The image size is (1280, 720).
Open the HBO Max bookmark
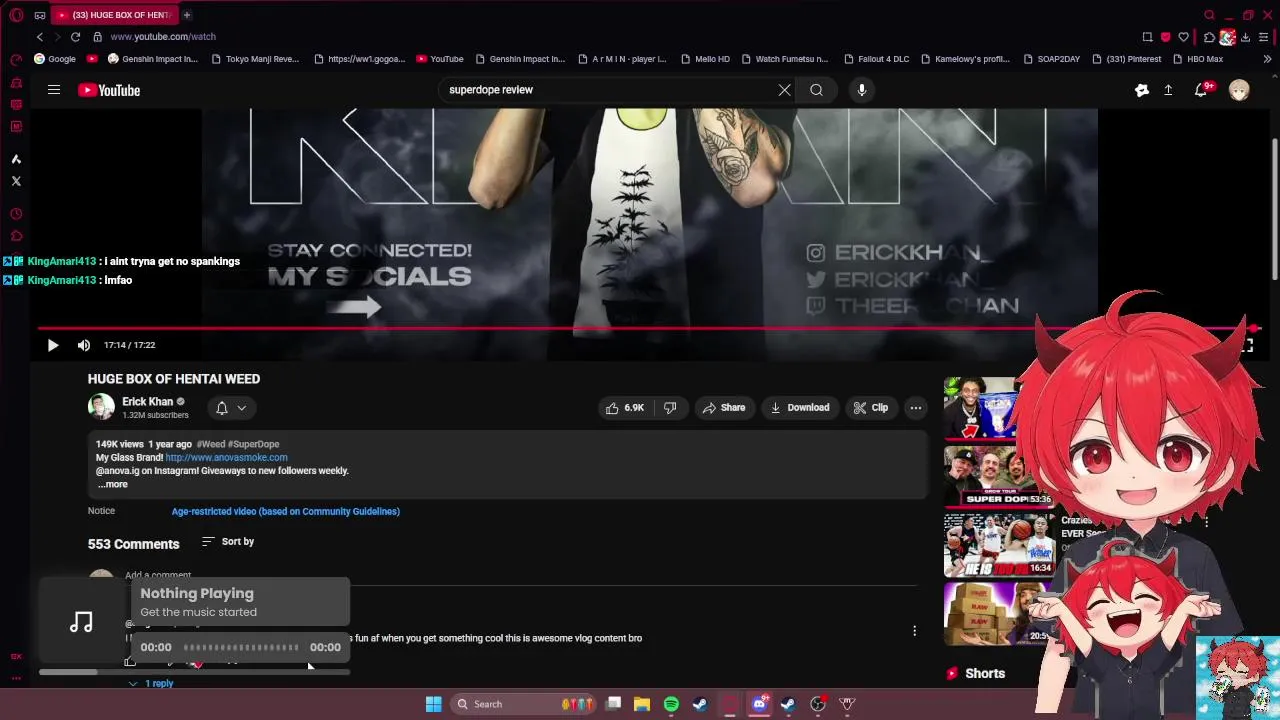[x=1198, y=59]
